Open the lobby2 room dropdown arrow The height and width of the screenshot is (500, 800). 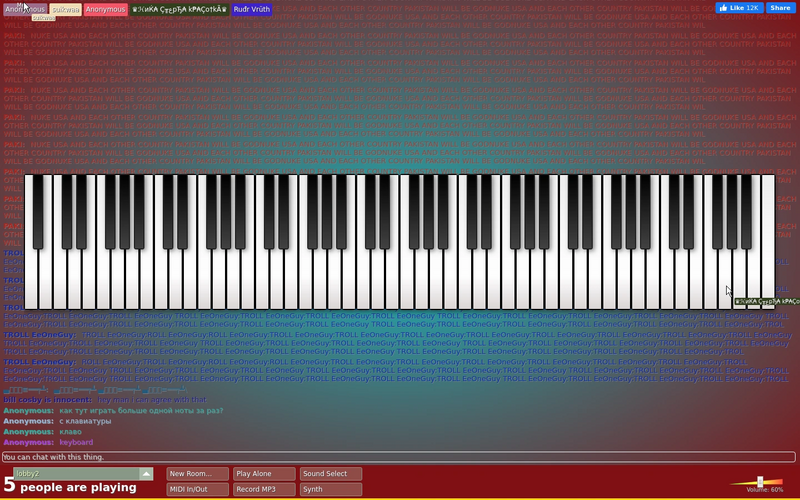146,474
